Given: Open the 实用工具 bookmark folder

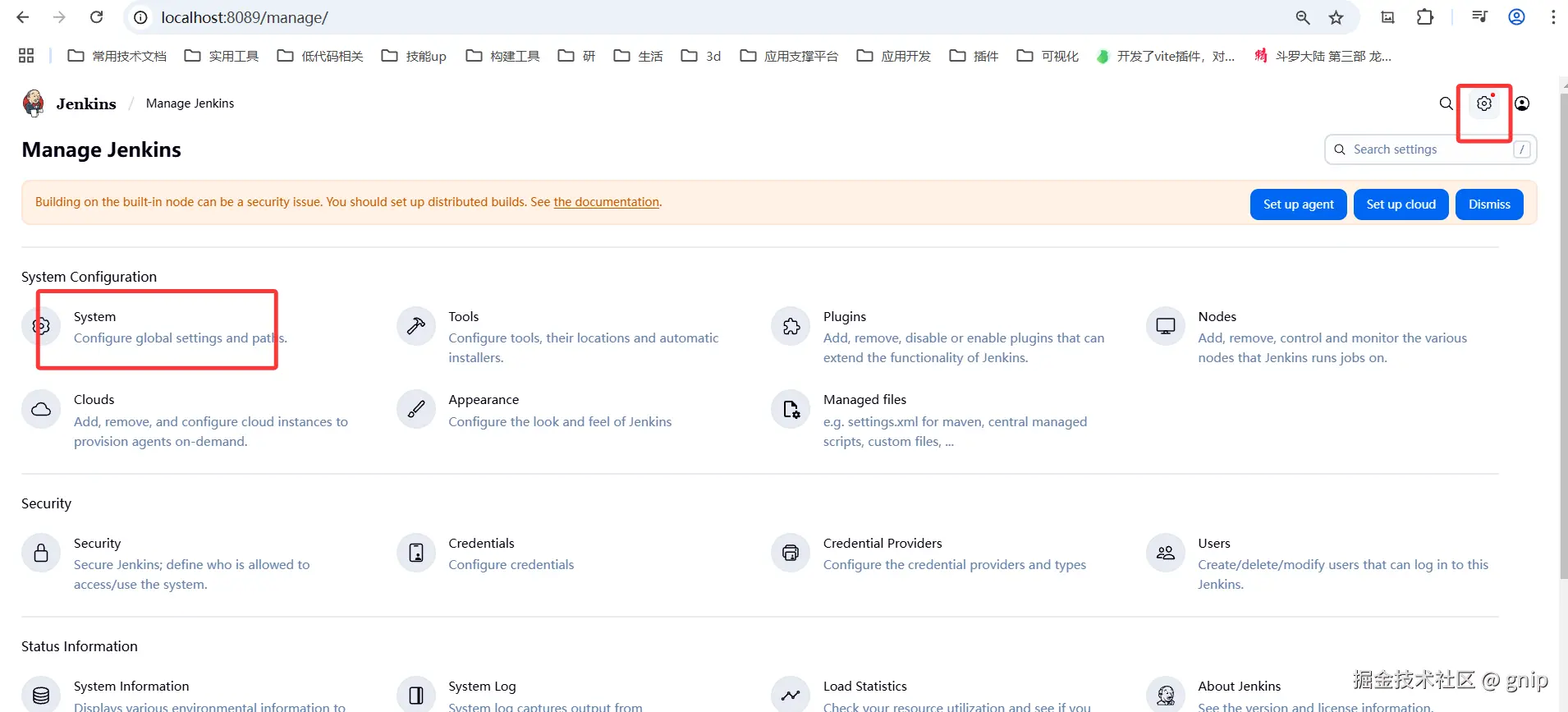Looking at the screenshot, I should (222, 56).
